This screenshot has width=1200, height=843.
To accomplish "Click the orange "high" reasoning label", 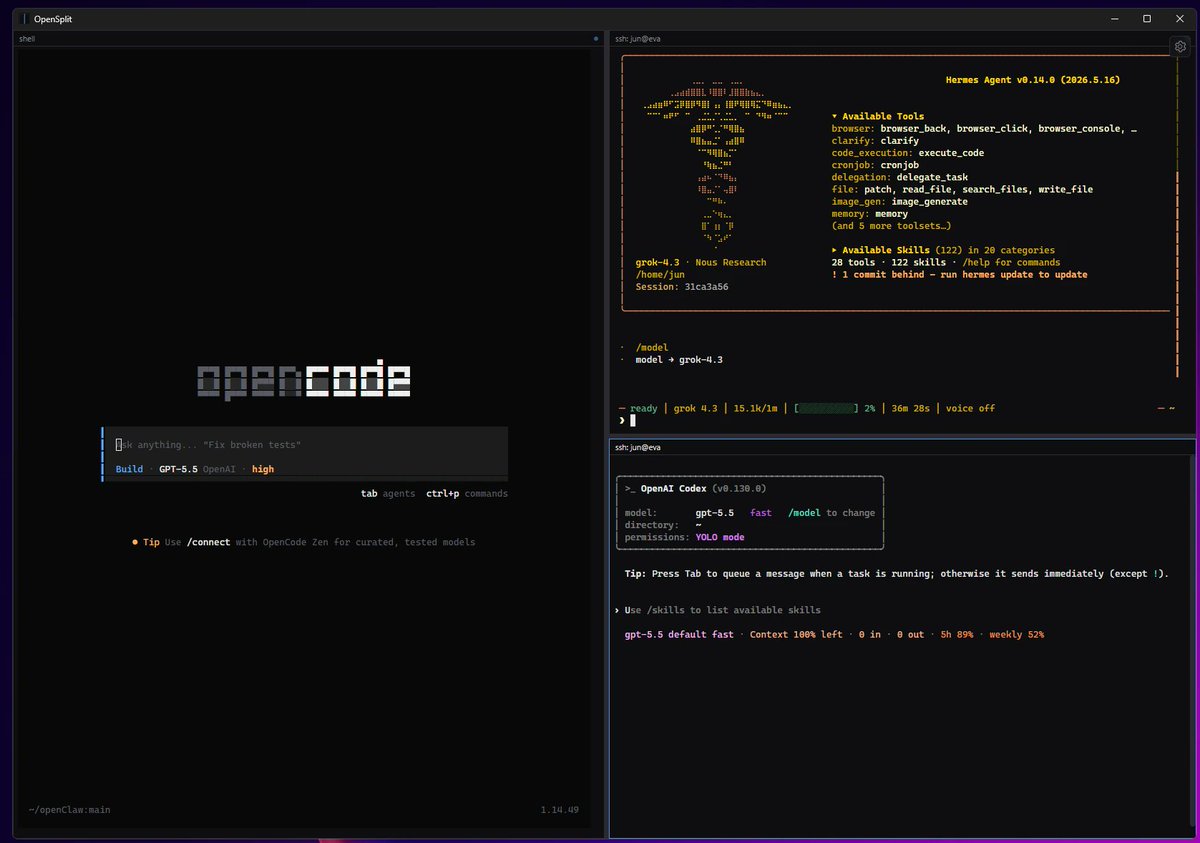I will 263,469.
